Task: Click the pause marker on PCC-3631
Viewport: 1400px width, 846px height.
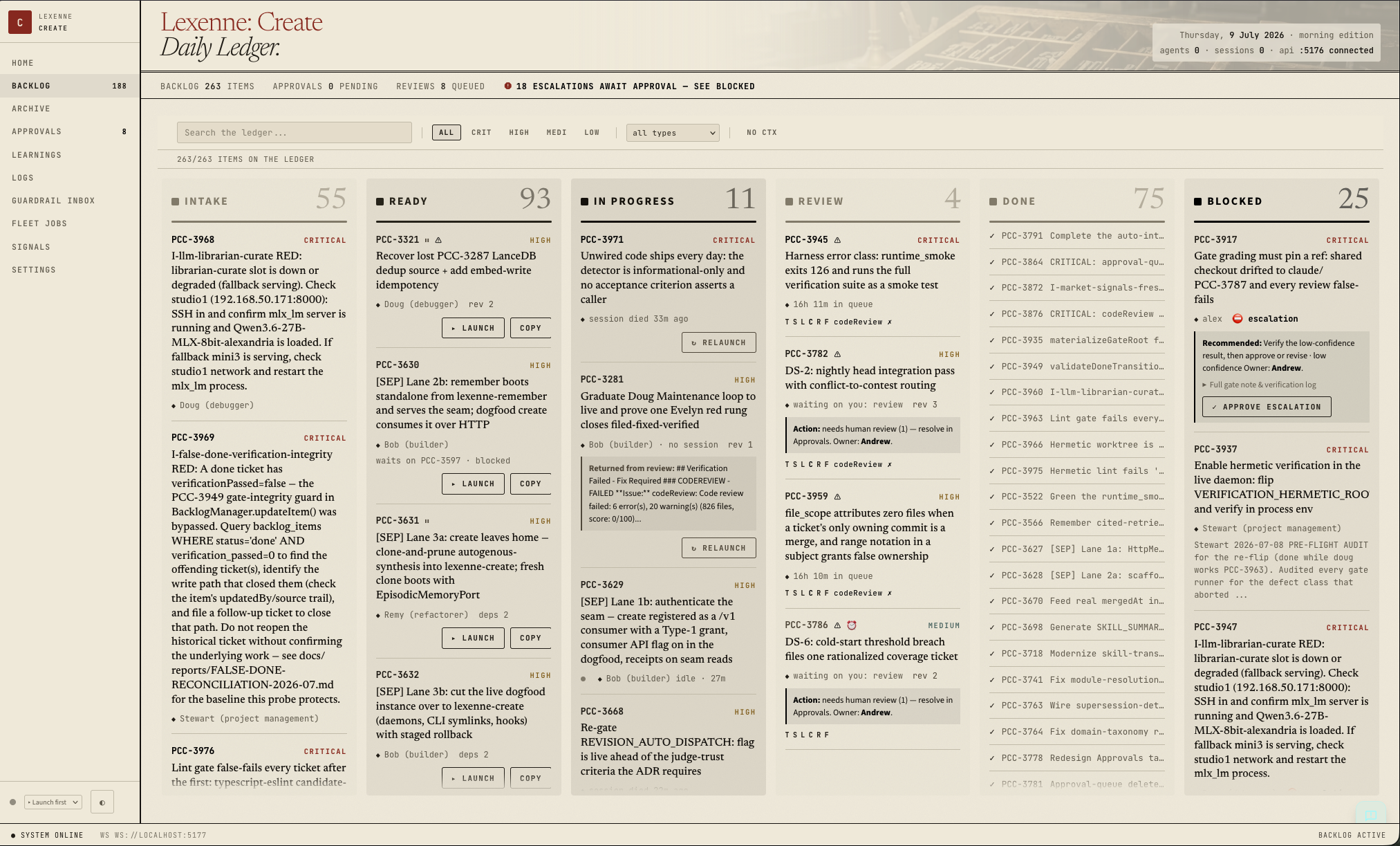Action: tap(427, 521)
